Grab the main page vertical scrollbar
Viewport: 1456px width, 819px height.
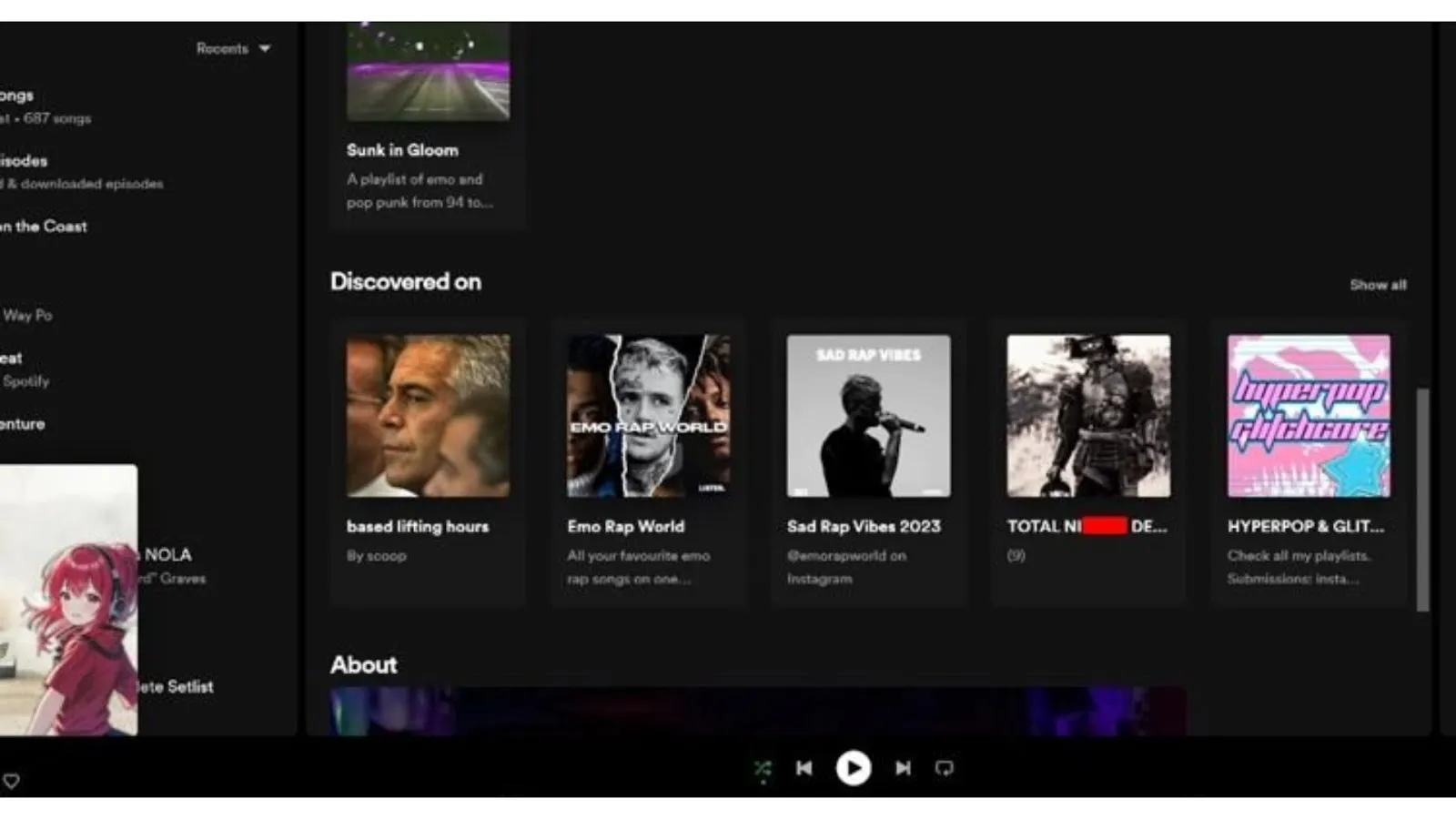(1422, 500)
